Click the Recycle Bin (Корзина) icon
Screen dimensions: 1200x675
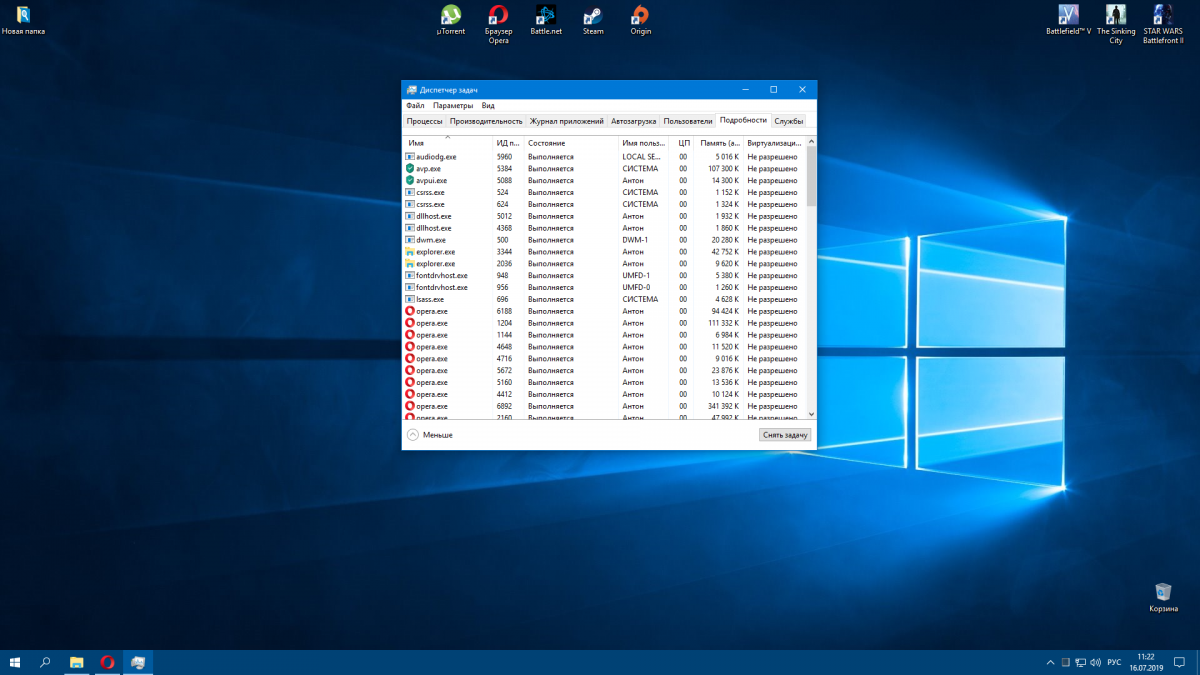[1163, 592]
